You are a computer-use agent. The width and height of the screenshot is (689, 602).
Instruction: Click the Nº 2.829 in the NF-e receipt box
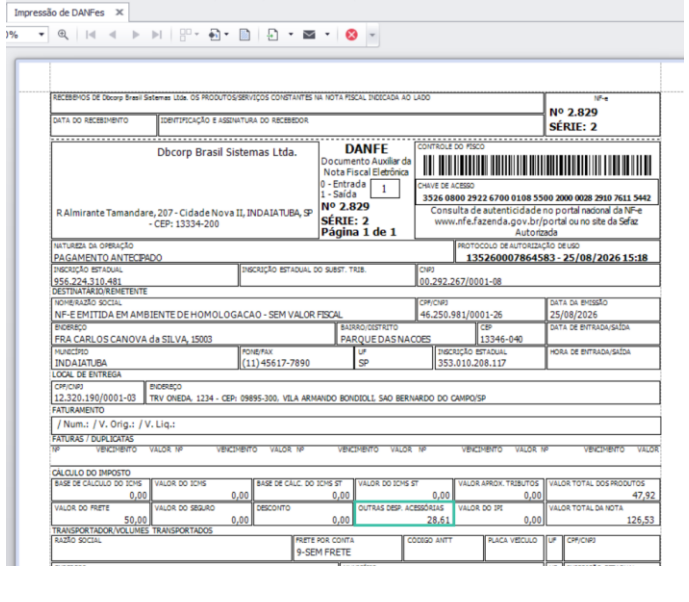coord(573,112)
